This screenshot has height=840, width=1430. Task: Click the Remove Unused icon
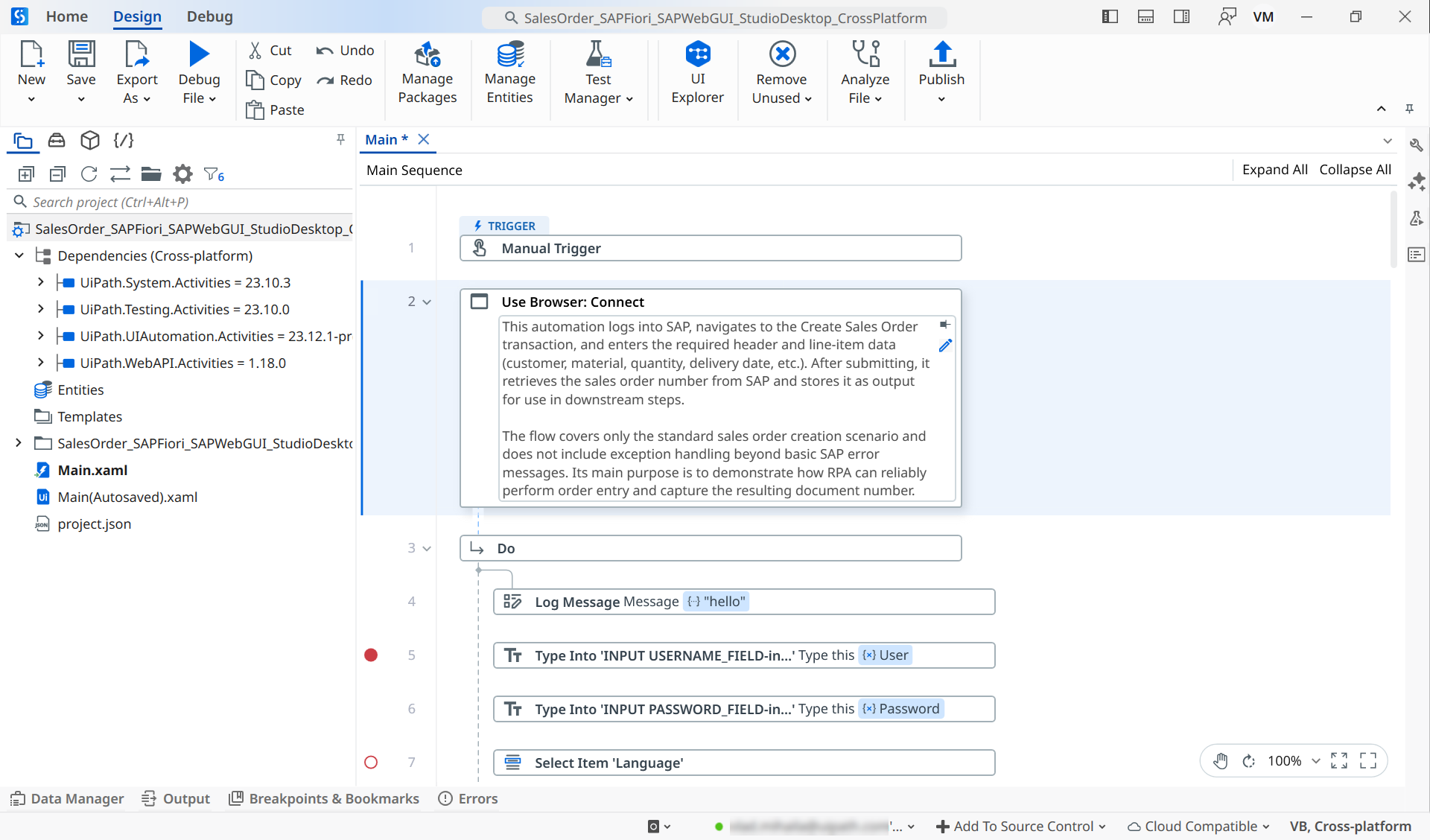(x=781, y=55)
